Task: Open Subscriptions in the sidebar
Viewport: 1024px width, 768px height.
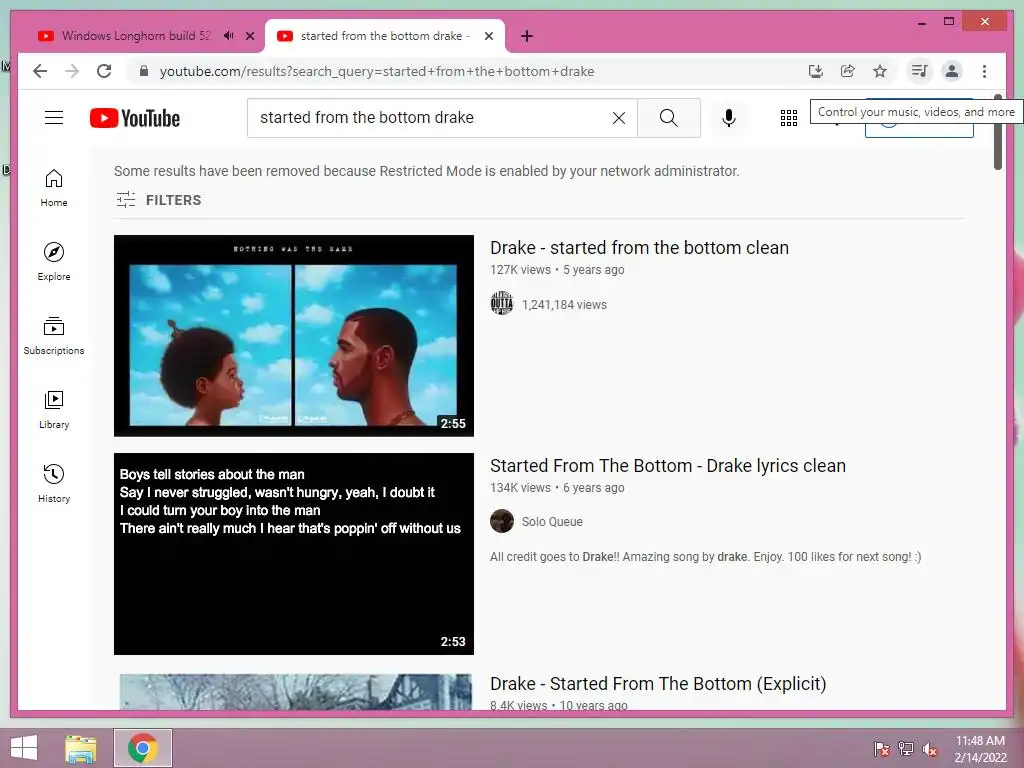Action: [x=54, y=336]
